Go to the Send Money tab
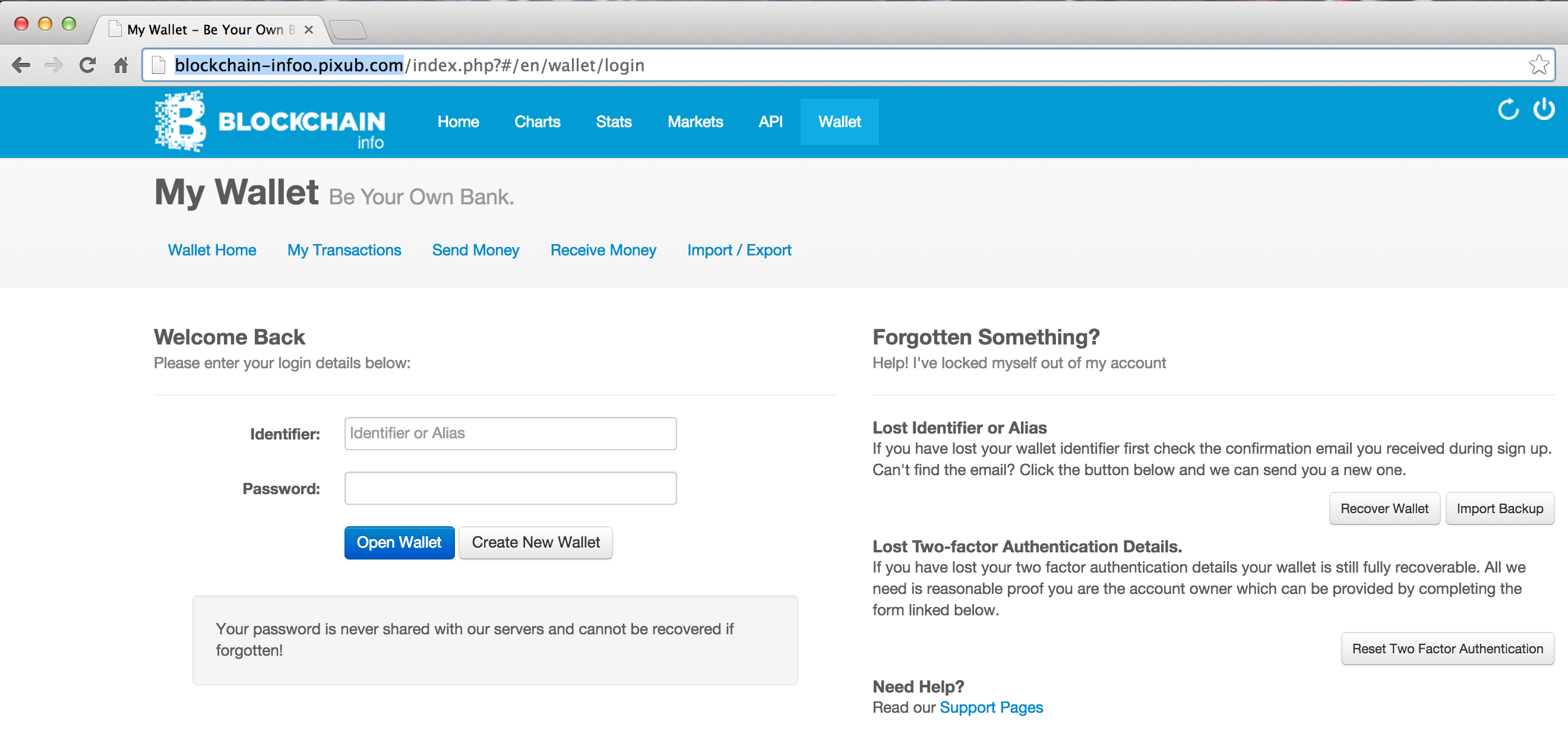The image size is (1568, 746). 475,250
